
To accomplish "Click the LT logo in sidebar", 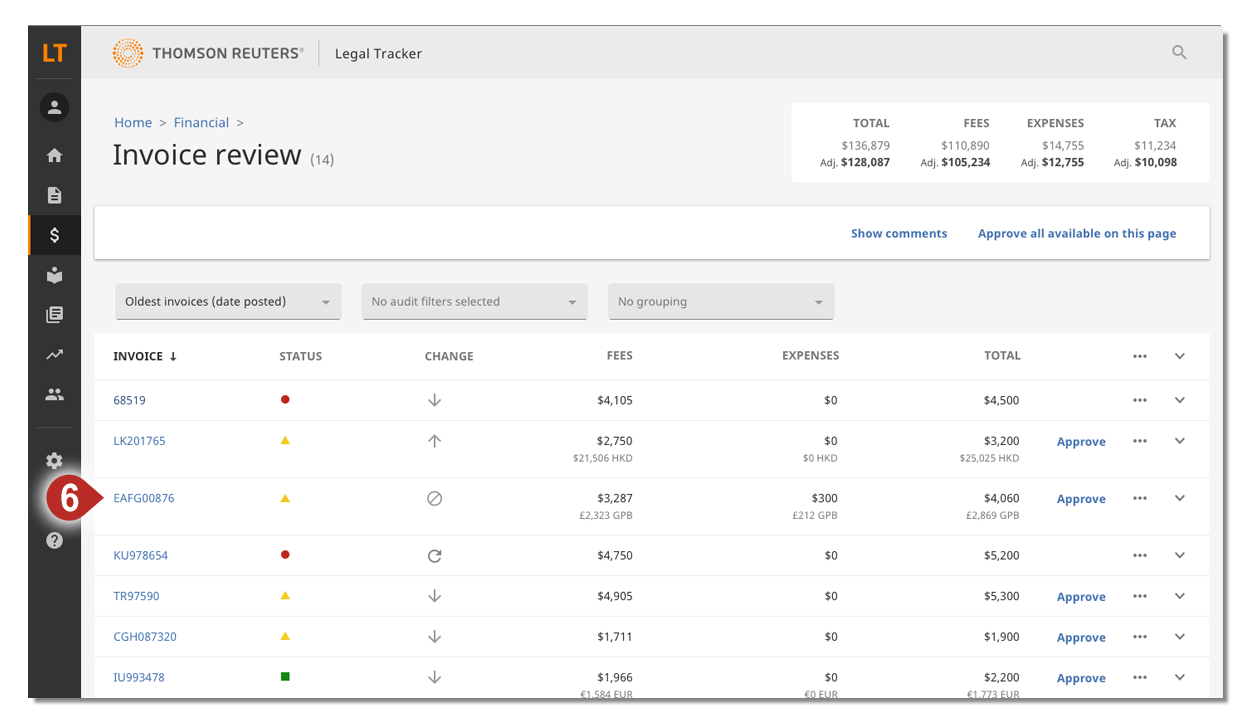I will pos(54,54).
